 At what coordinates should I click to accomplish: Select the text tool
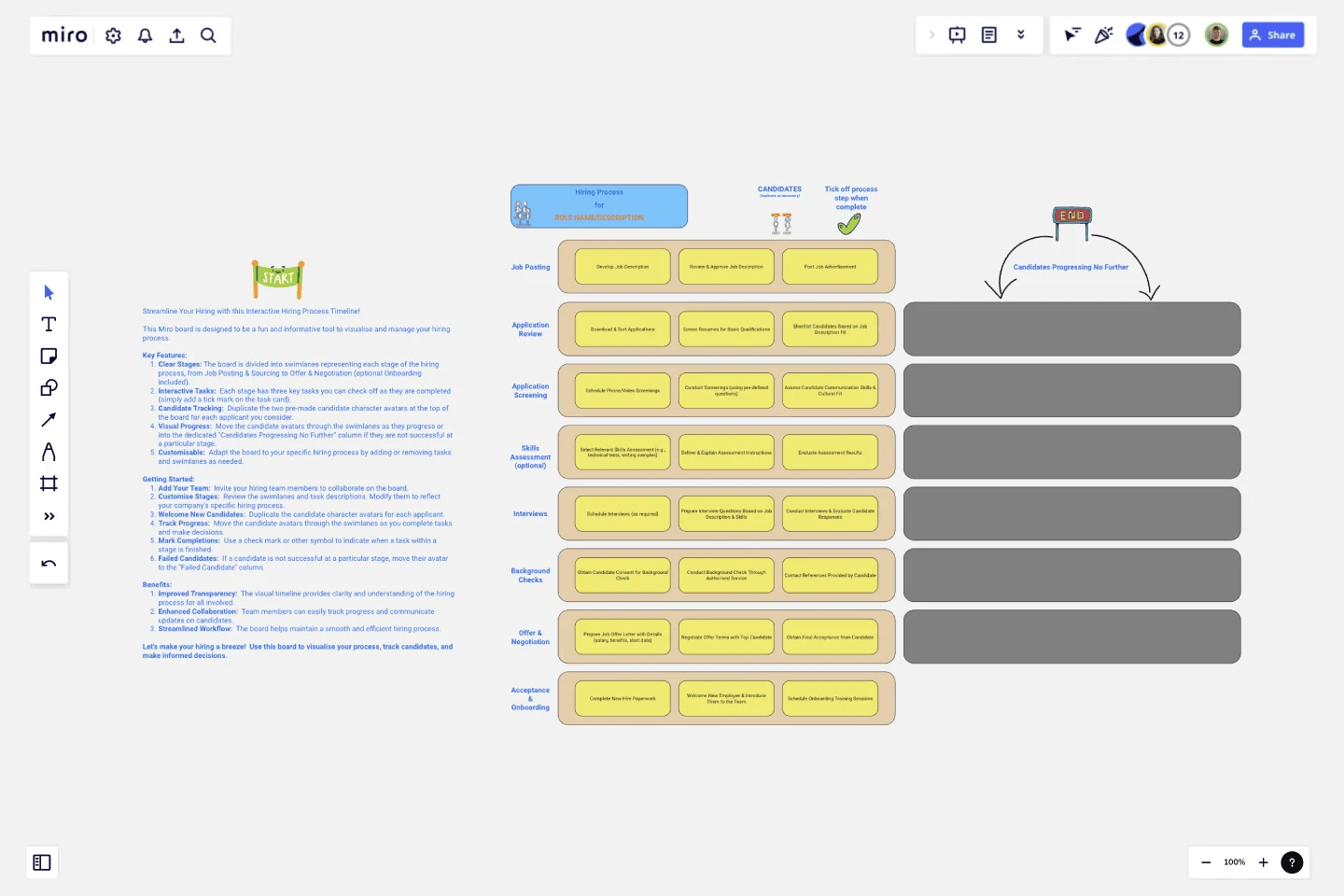pyautogui.click(x=49, y=324)
